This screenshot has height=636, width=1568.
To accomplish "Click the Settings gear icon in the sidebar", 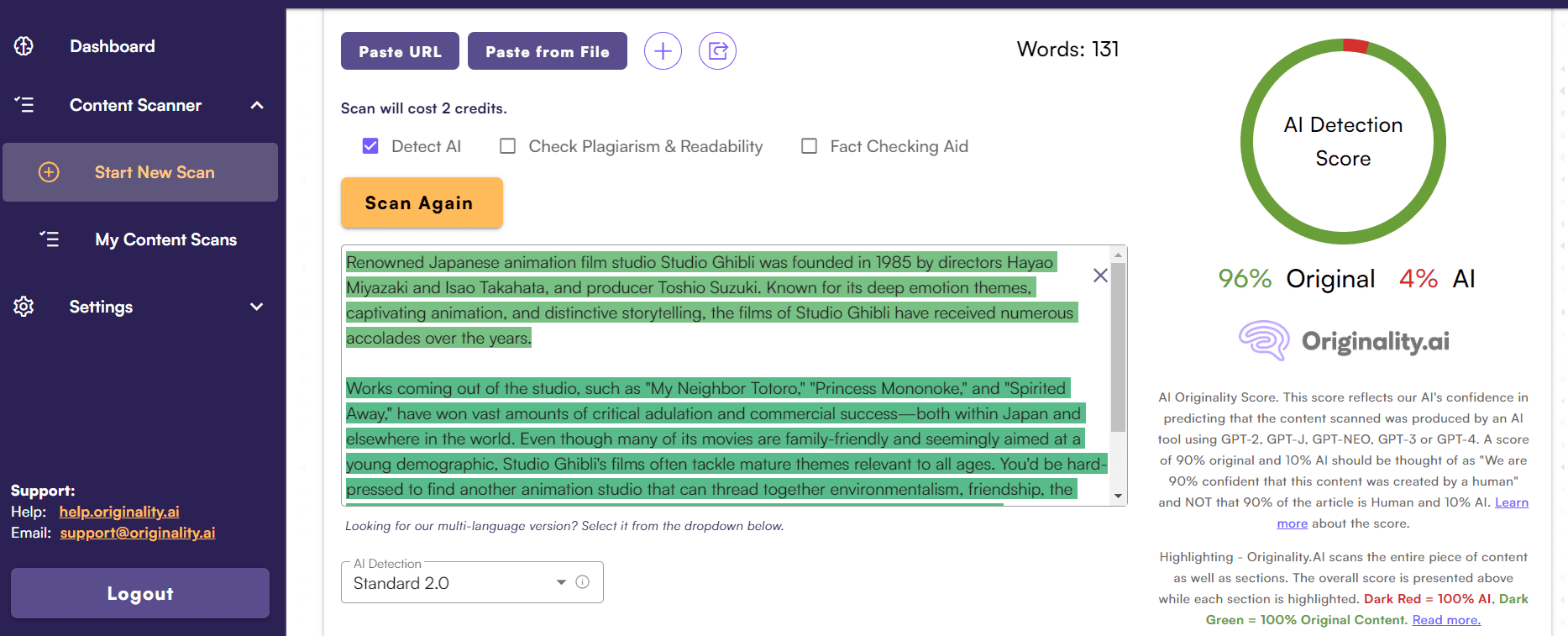I will (24, 307).
